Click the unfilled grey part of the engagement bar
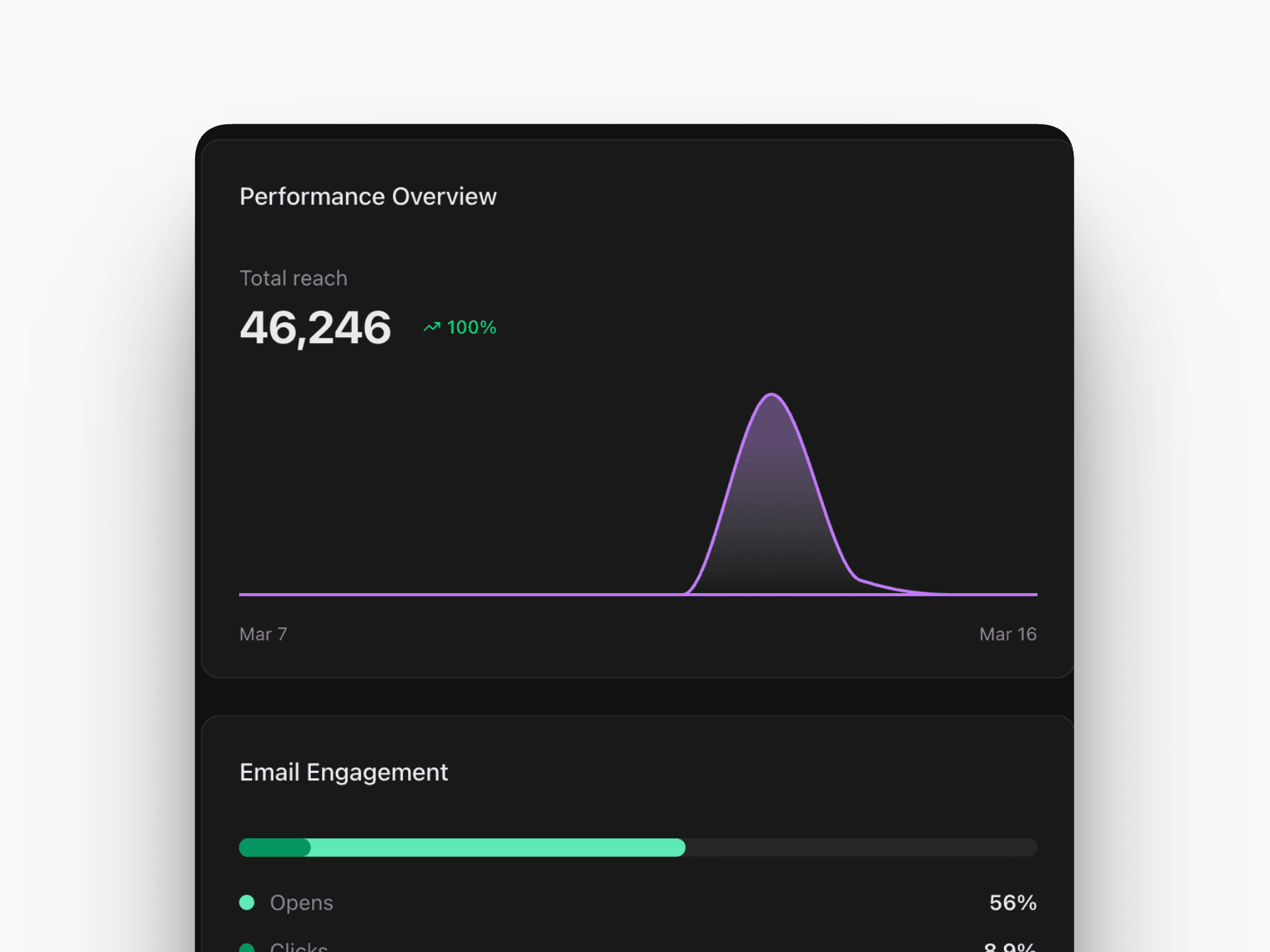This screenshot has height=952, width=1270. [x=860, y=848]
